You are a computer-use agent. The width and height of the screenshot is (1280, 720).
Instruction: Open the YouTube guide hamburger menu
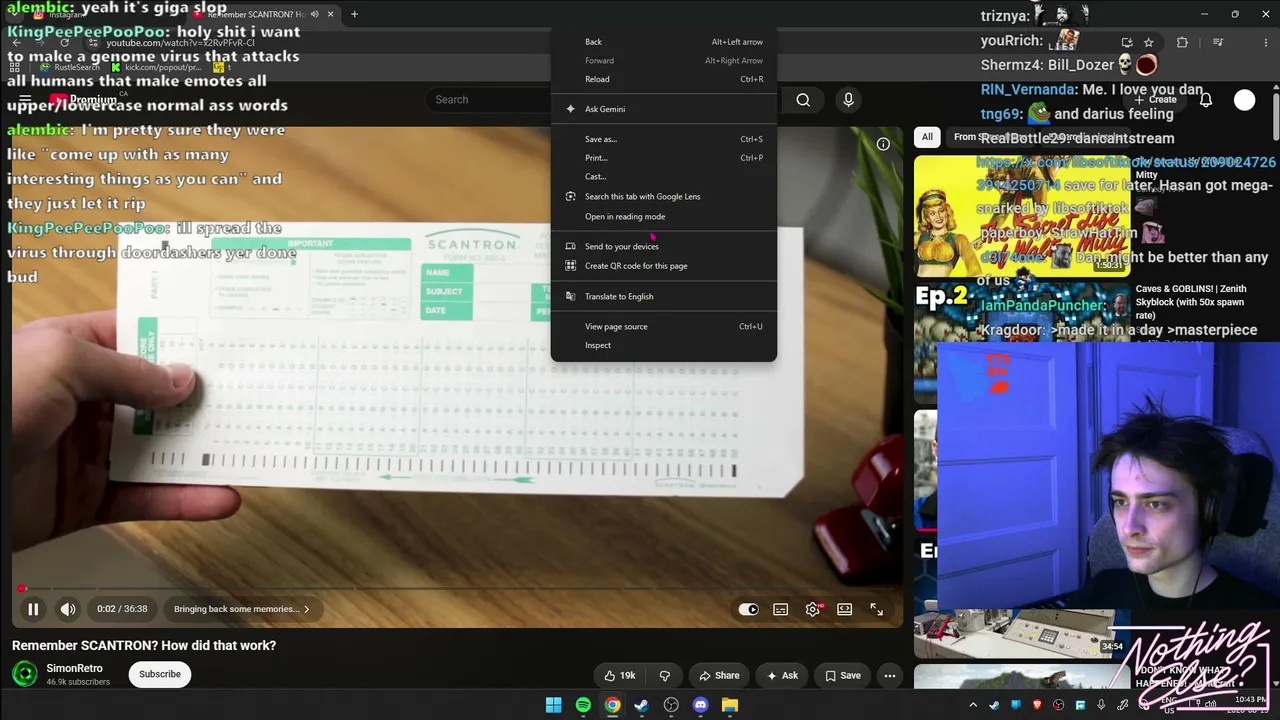pyautogui.click(x=25, y=100)
